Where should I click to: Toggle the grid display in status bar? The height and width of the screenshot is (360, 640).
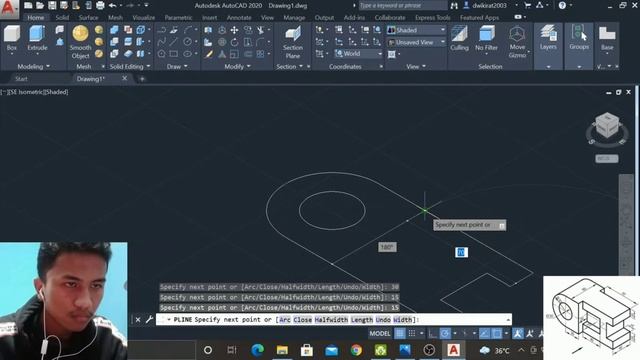pyautogui.click(x=400, y=333)
